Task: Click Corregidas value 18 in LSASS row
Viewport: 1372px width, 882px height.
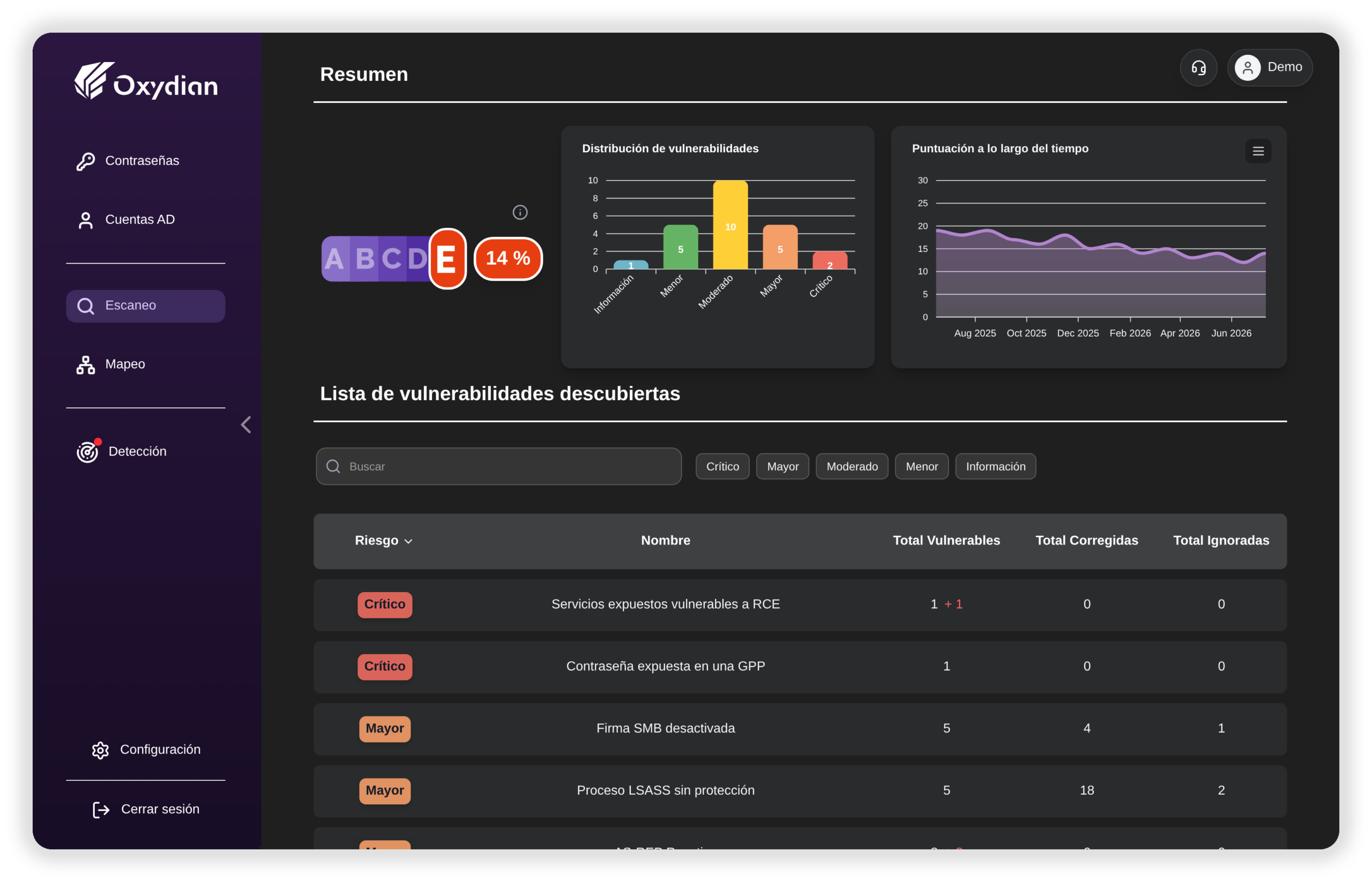Action: (1087, 790)
